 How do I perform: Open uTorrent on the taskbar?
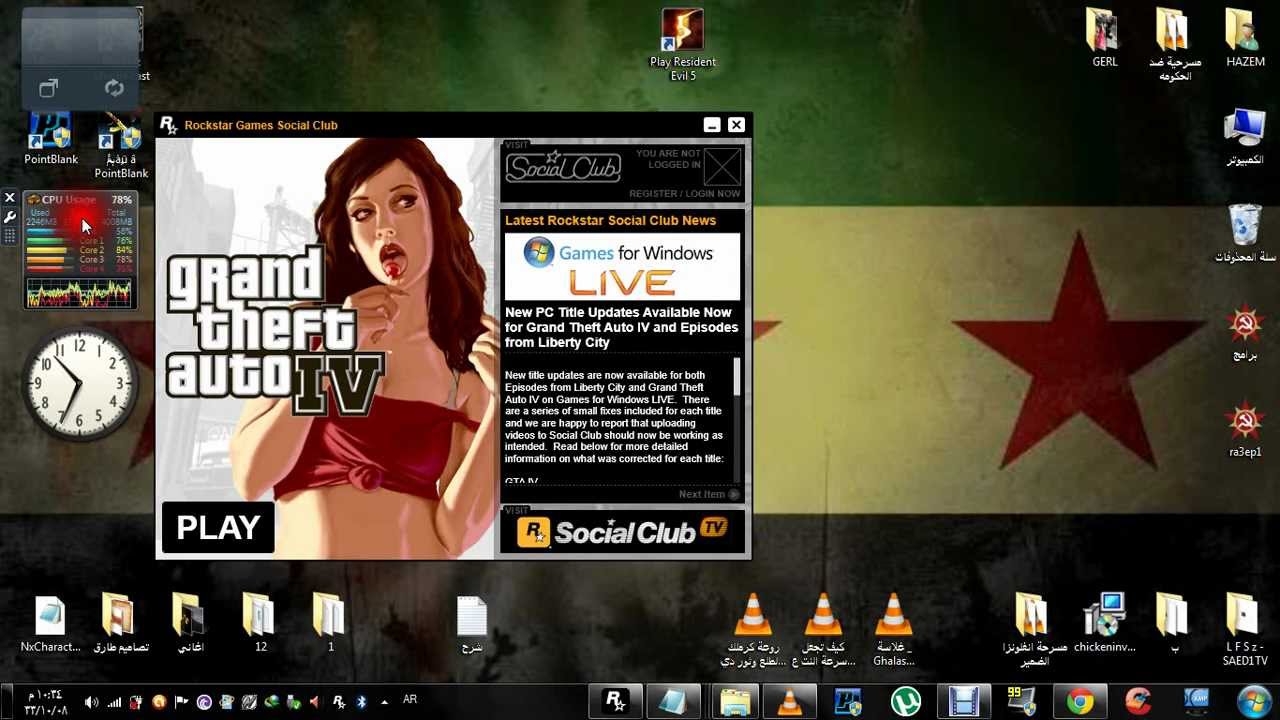click(x=906, y=702)
